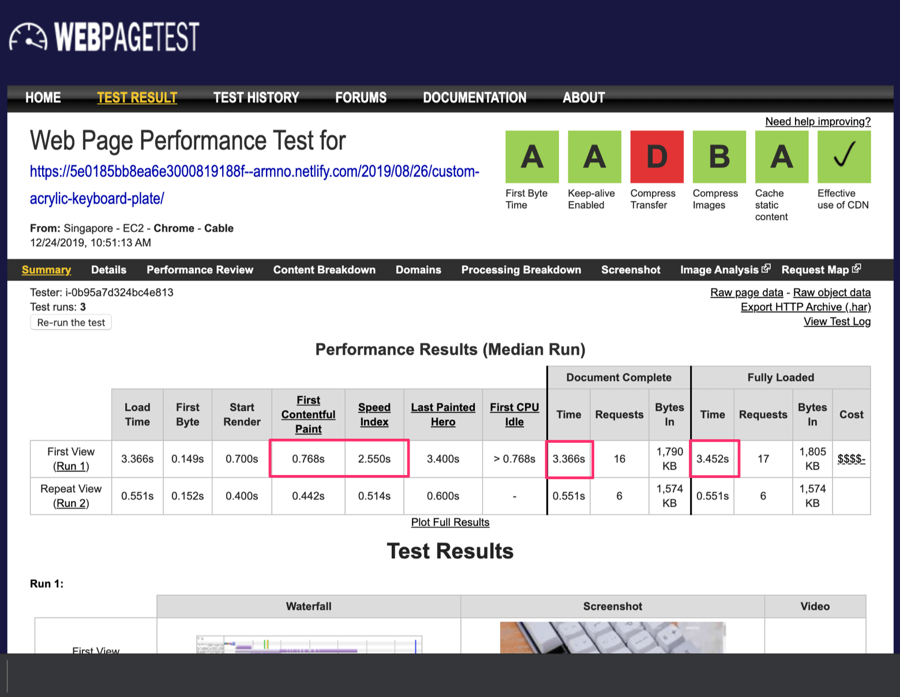Open the tested netlify page URL
Viewport: 900px width, 697px height.
click(x=254, y=185)
